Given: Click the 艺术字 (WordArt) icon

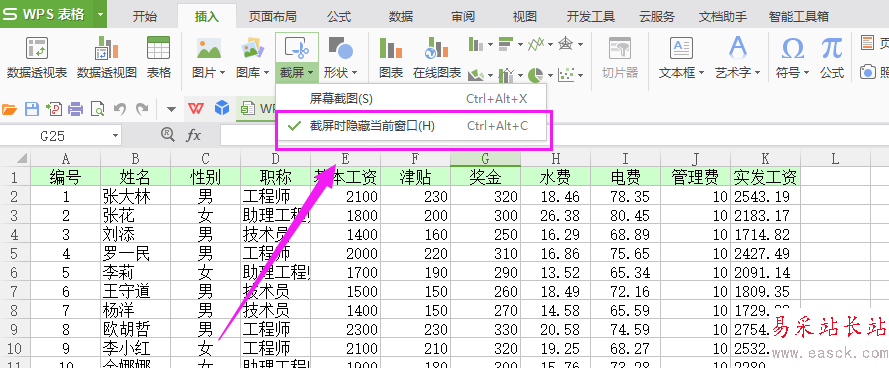Looking at the screenshot, I should [738, 48].
